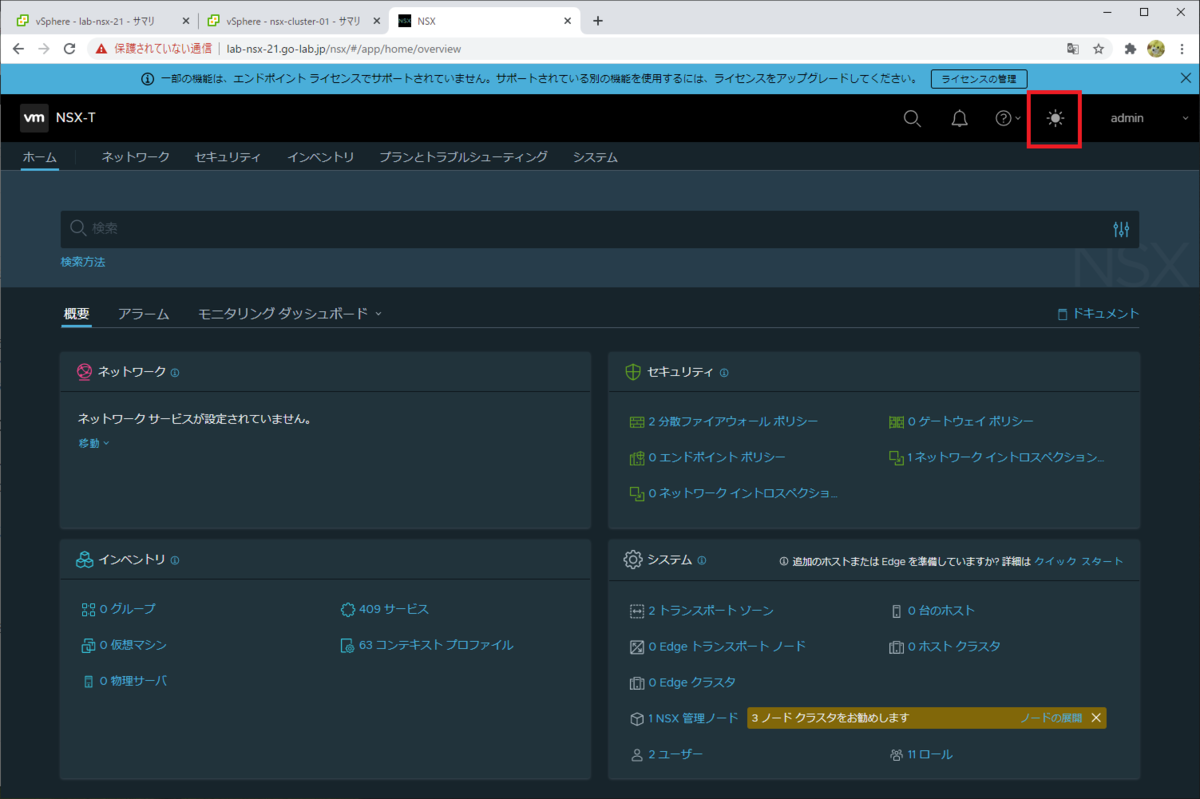Open a new browser tab
The width and height of the screenshot is (1200, 799).
(x=598, y=21)
